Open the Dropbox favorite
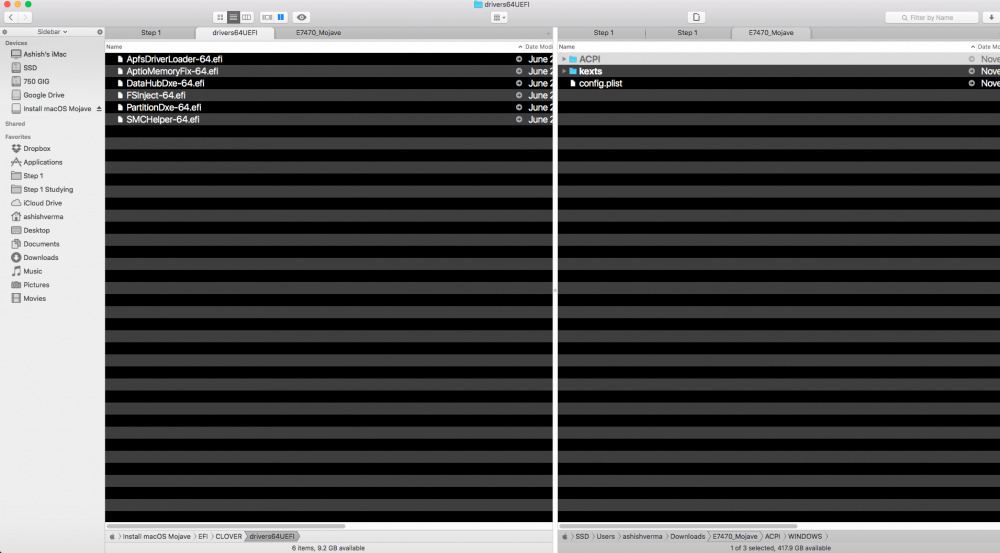This screenshot has height=553, width=1000. coord(31,149)
